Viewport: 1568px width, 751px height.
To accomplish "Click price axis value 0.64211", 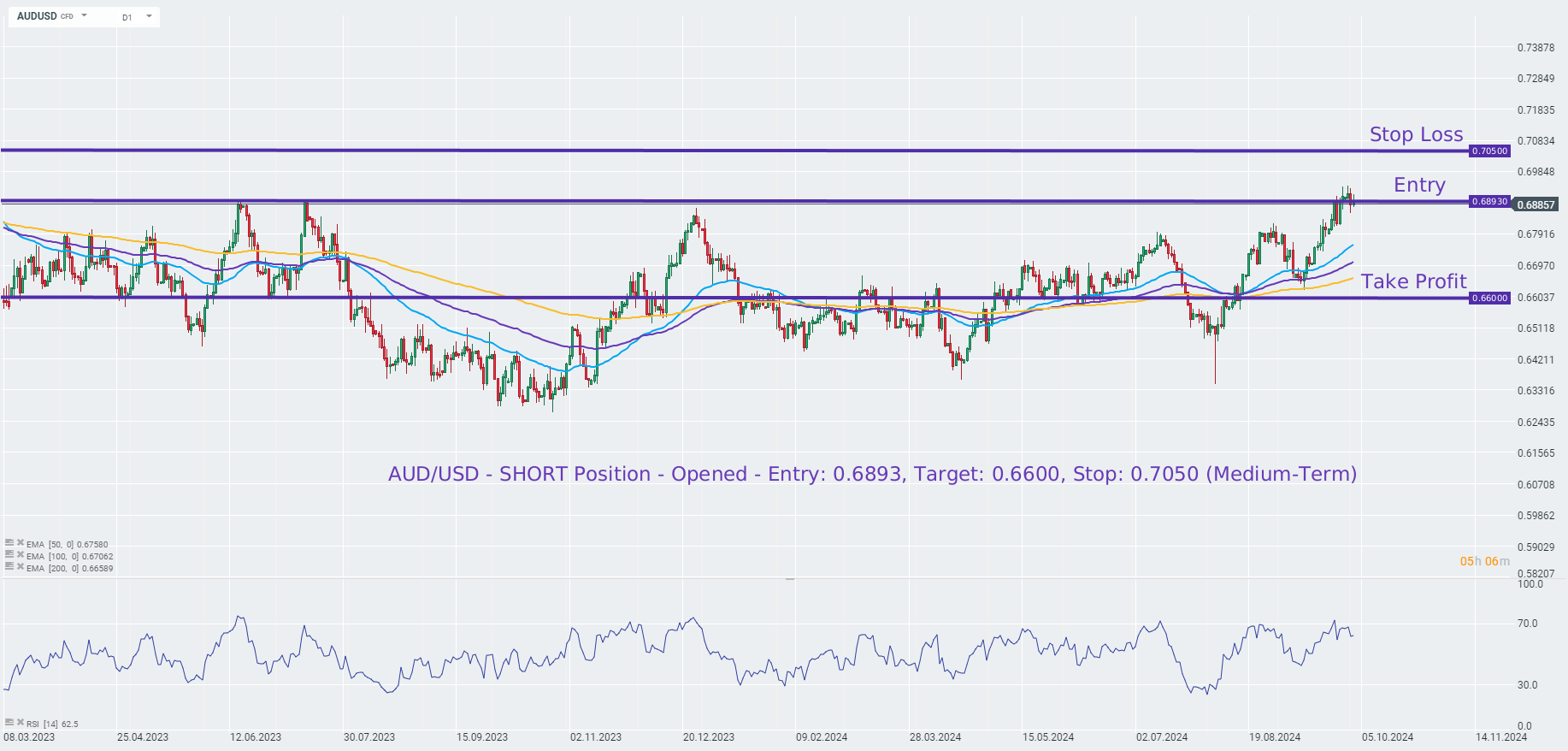I will pos(1536,359).
